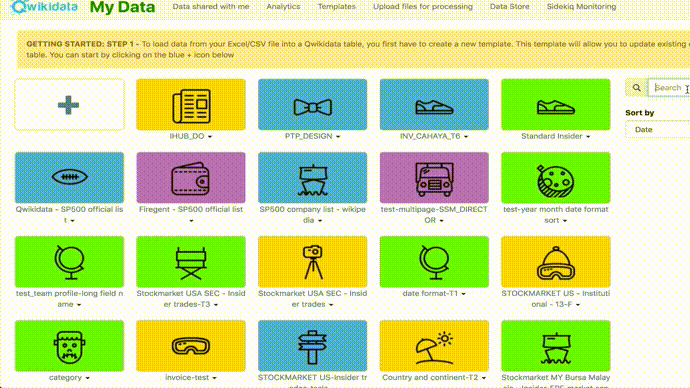Open the Stockmarket MY Bursa Malaysia boat tile

coord(556,346)
